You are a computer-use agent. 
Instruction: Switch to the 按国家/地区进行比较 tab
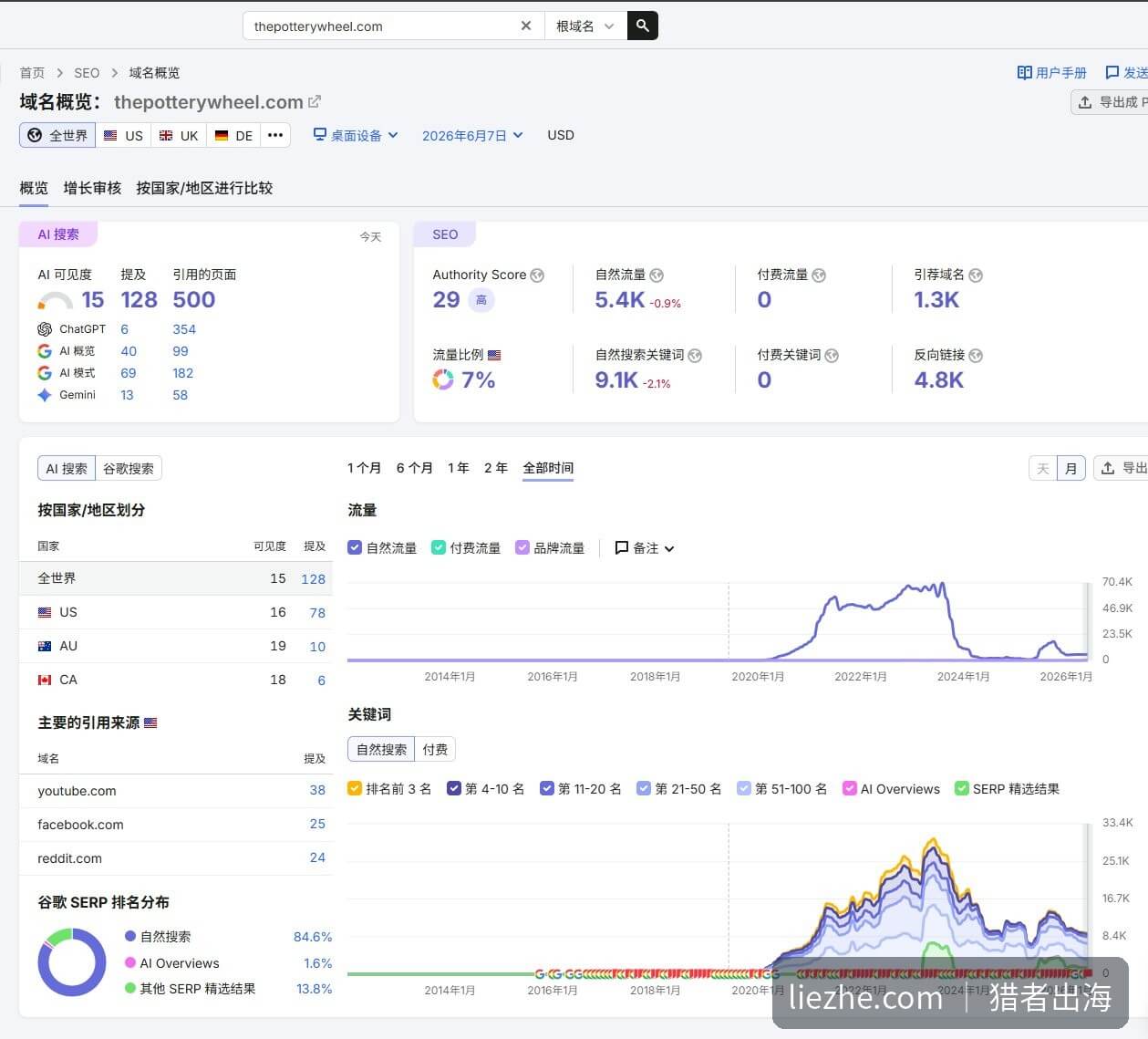(204, 188)
